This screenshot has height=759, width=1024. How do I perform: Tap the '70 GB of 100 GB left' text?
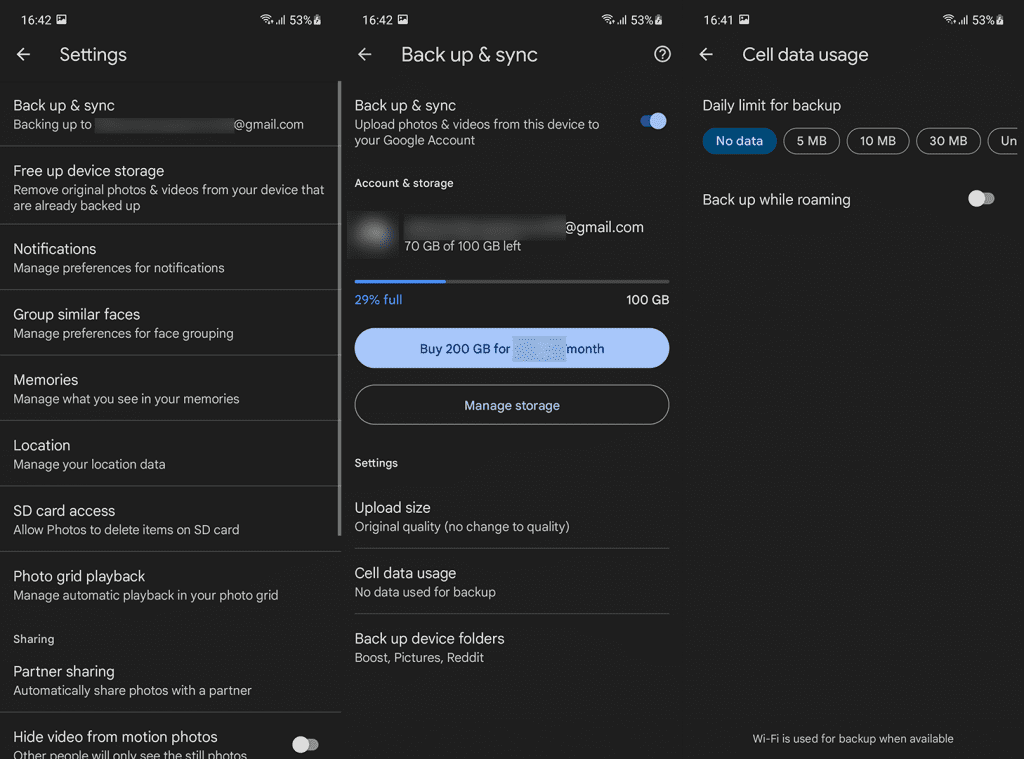(x=462, y=246)
